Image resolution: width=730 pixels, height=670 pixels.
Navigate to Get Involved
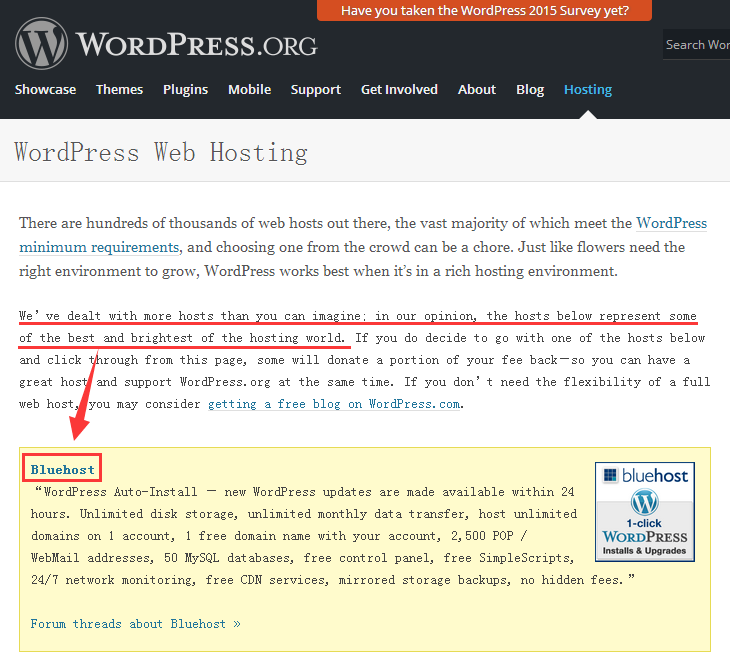coord(399,89)
